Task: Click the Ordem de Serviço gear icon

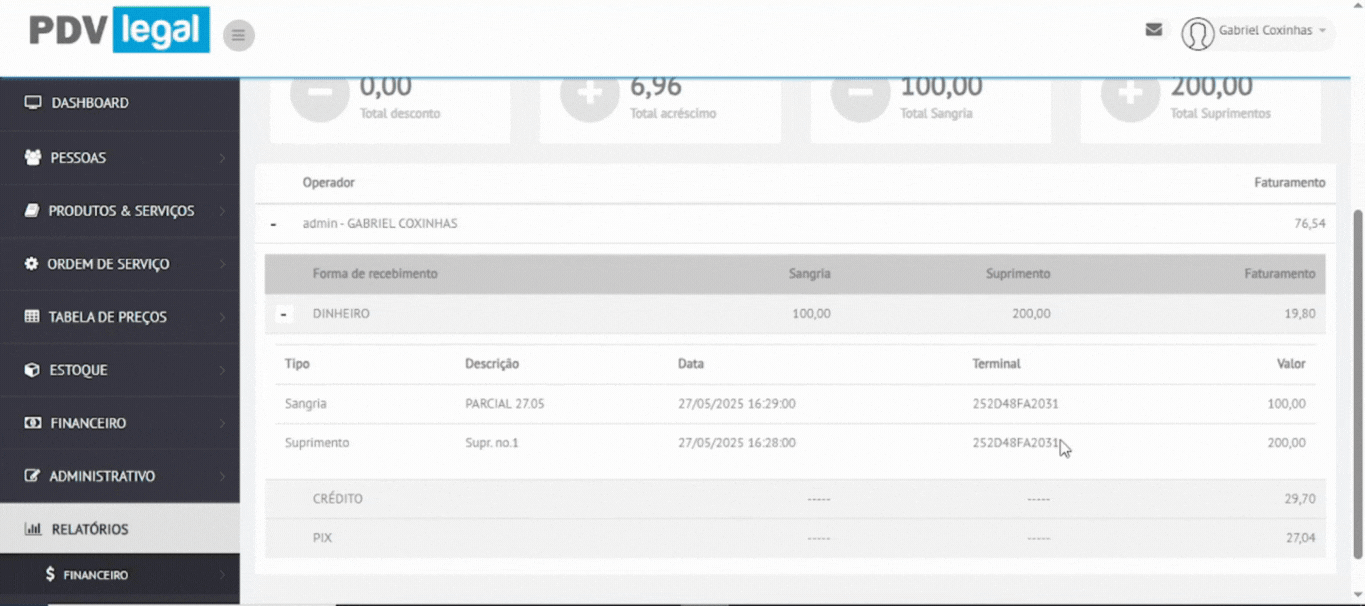Action: 31,264
